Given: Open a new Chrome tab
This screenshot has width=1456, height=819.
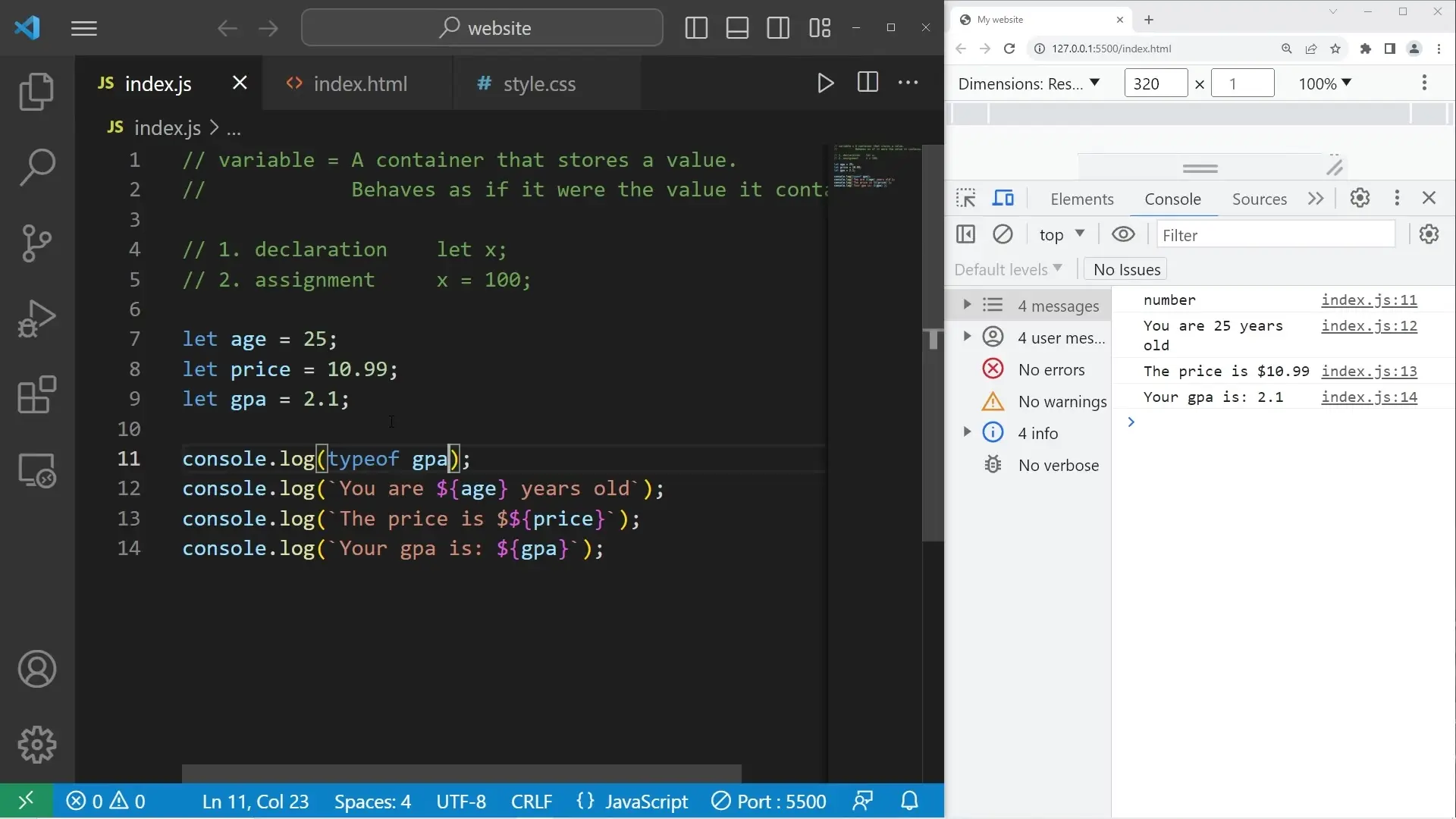Looking at the screenshot, I should tap(1149, 20).
